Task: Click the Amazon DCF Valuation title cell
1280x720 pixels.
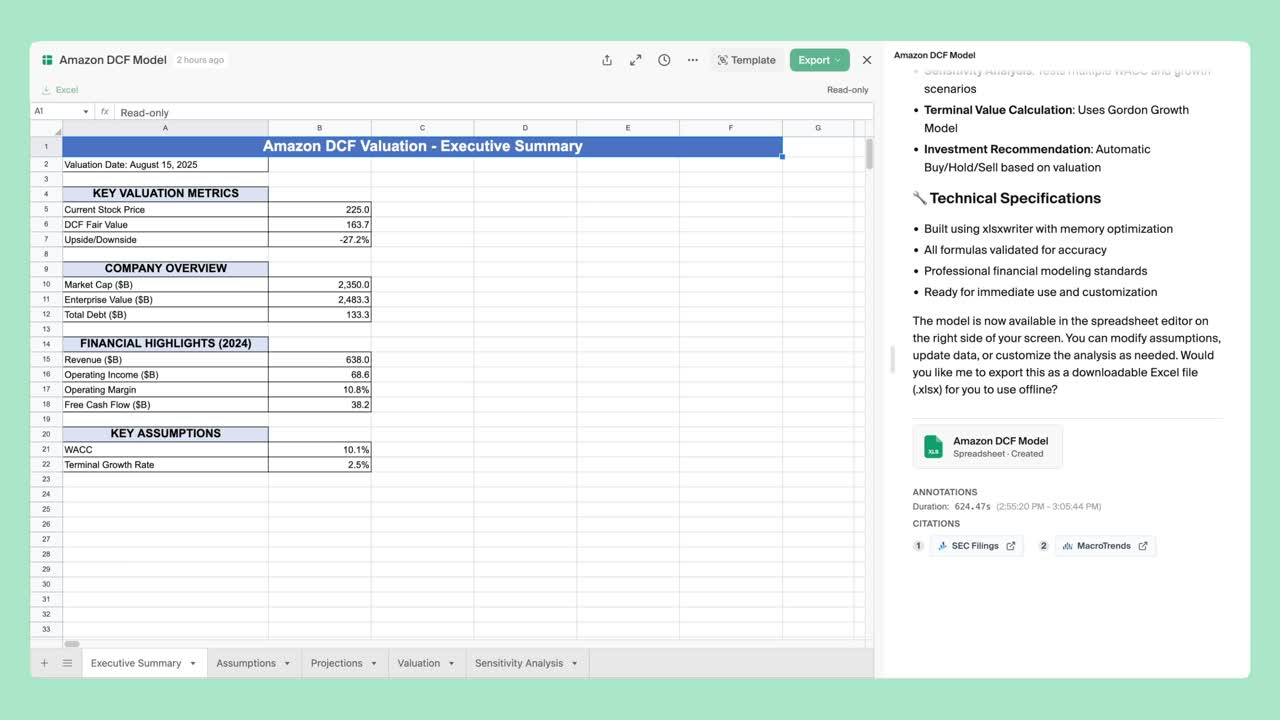Action: pyautogui.click(x=422, y=146)
